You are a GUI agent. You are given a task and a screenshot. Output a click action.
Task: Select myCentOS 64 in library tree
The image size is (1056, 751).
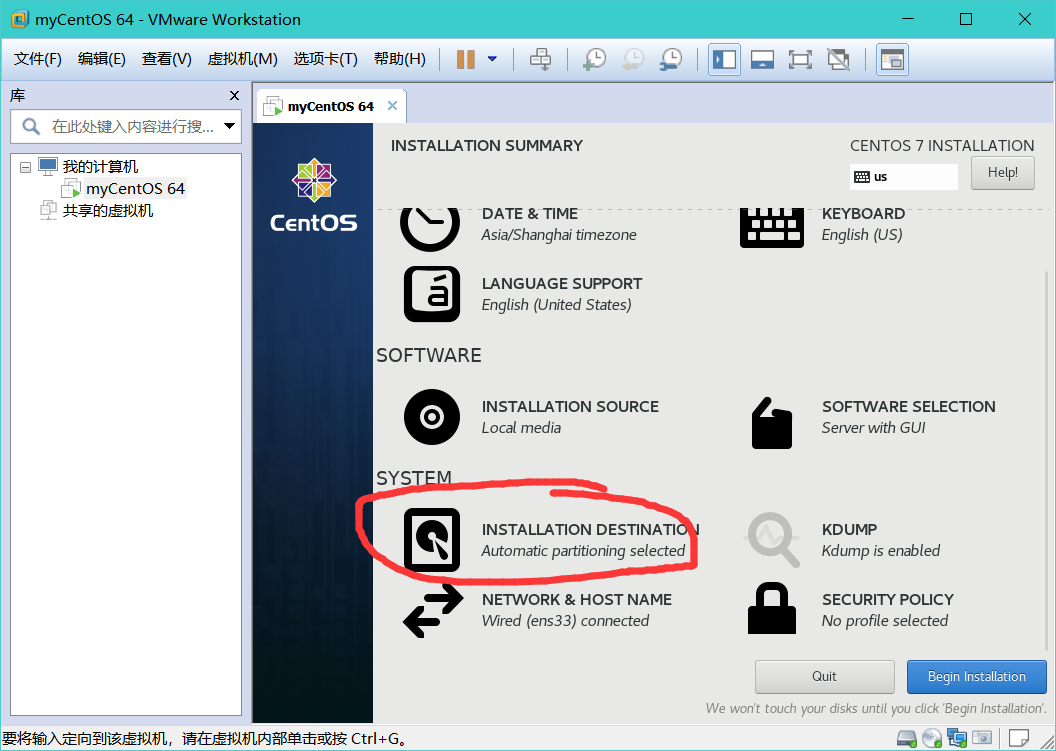click(135, 189)
